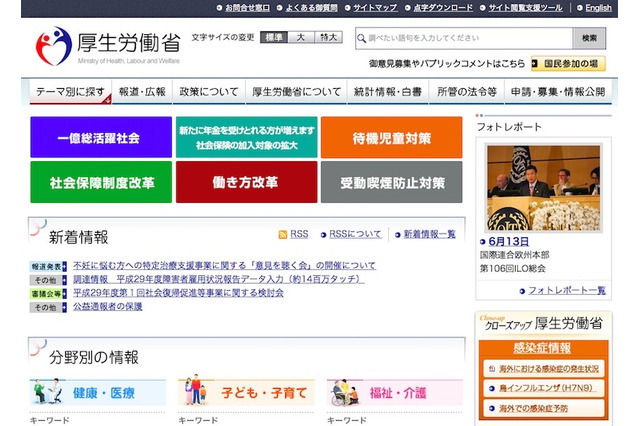This screenshot has width=640, height=426.
Task: Click the 報道発表 category tag icon
Action: pos(48,267)
